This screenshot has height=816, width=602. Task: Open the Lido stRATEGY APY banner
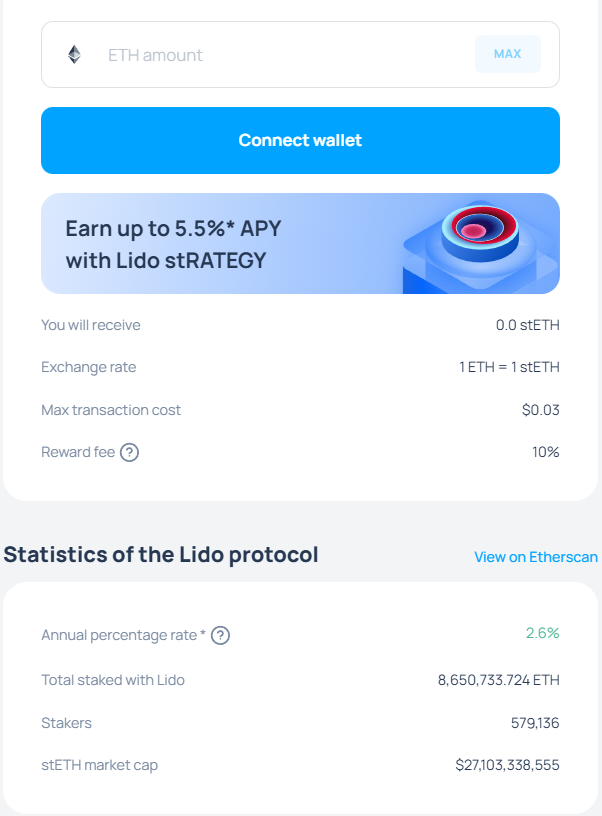(x=300, y=243)
